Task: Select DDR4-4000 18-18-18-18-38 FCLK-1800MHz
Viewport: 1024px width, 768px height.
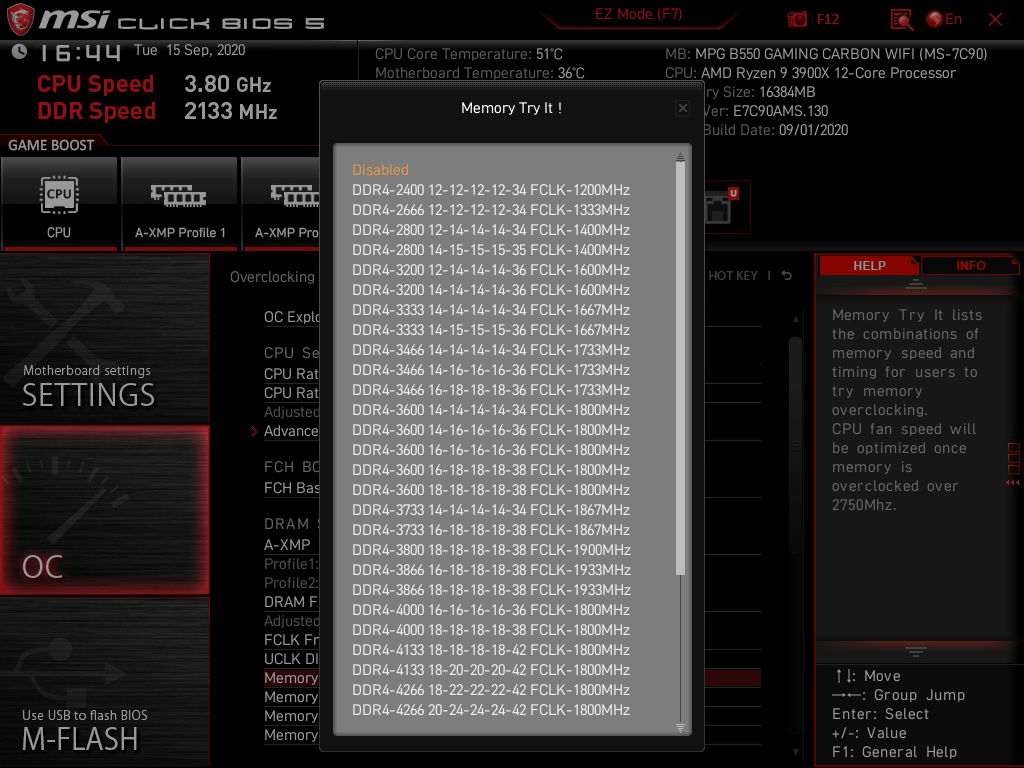Action: 490,630
